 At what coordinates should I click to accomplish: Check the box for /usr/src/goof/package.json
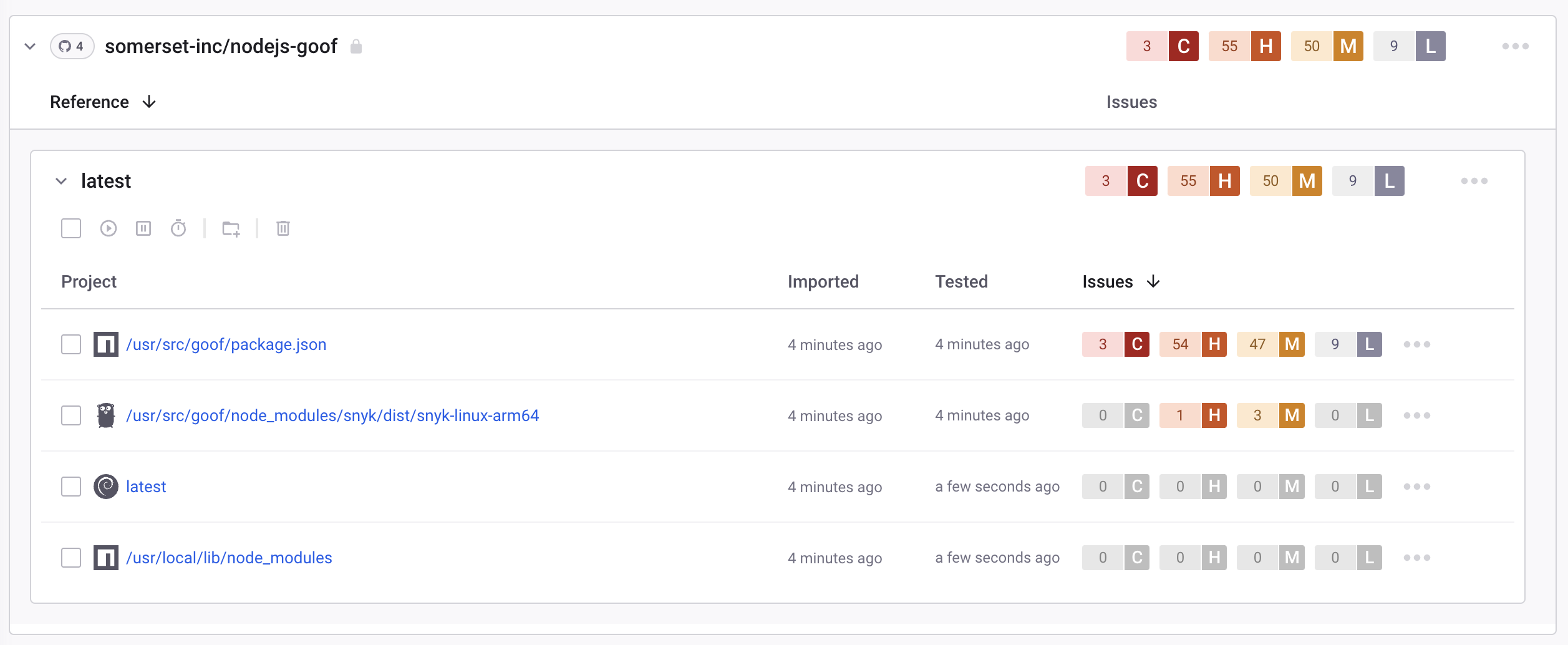pos(71,344)
